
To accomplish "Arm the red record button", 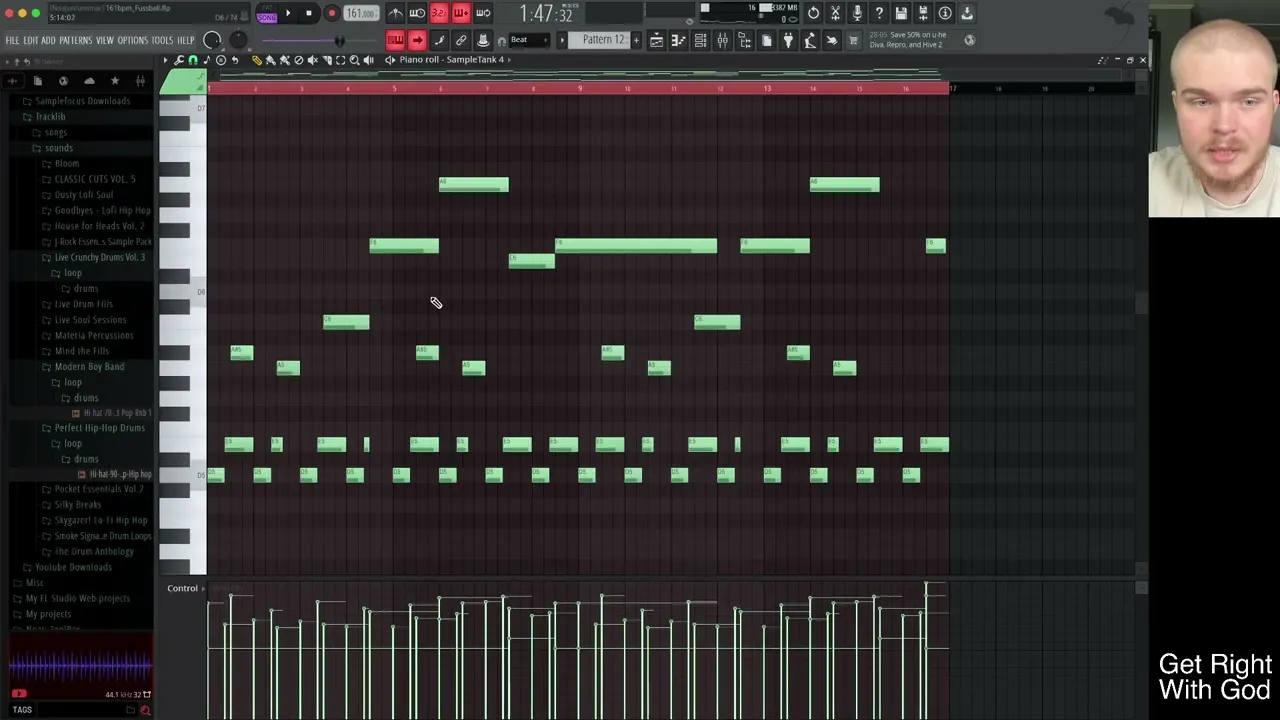I will pos(331,14).
